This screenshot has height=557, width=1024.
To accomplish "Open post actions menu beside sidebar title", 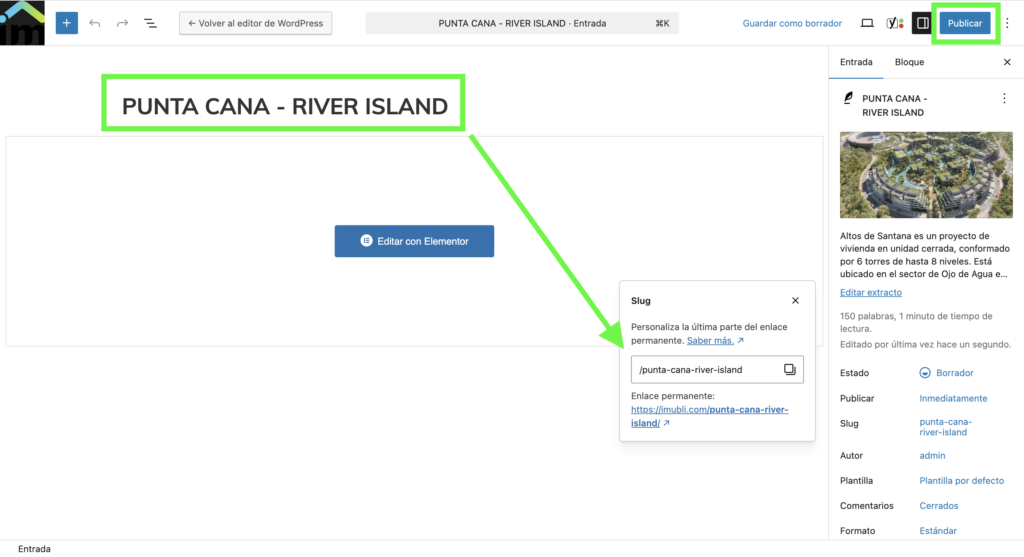I will [1004, 99].
